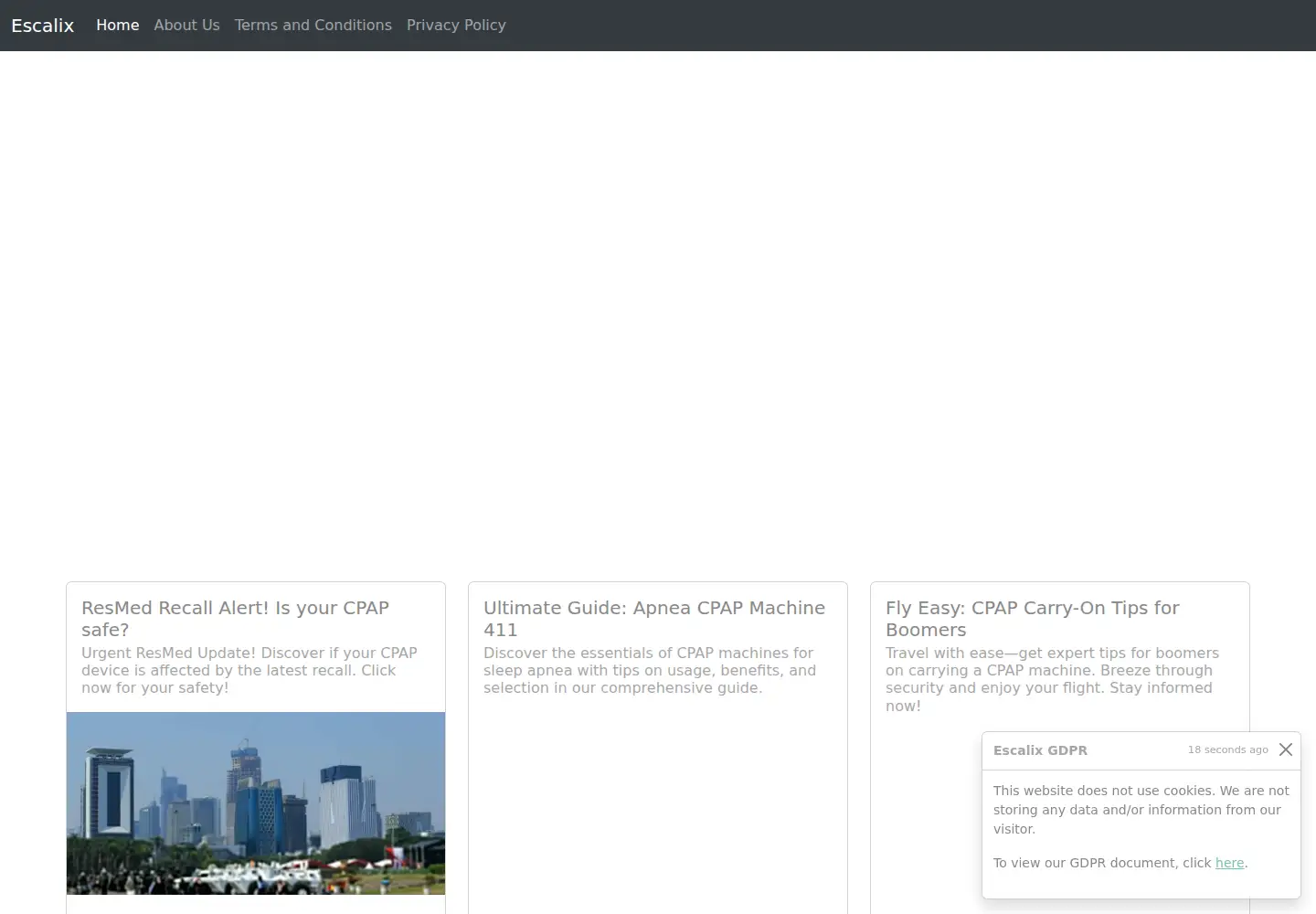
Task: Open Terms and Conditions page
Action: point(313,26)
